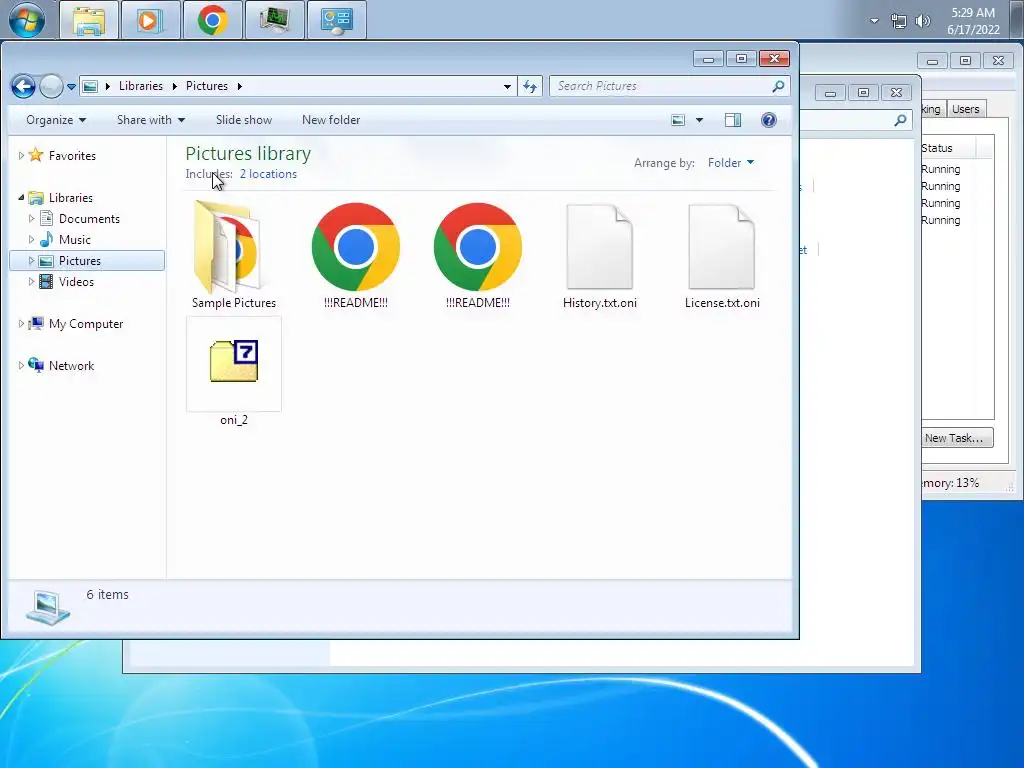The height and width of the screenshot is (768, 1024).
Task: Open Google Chrome from the taskbar
Action: [212, 20]
